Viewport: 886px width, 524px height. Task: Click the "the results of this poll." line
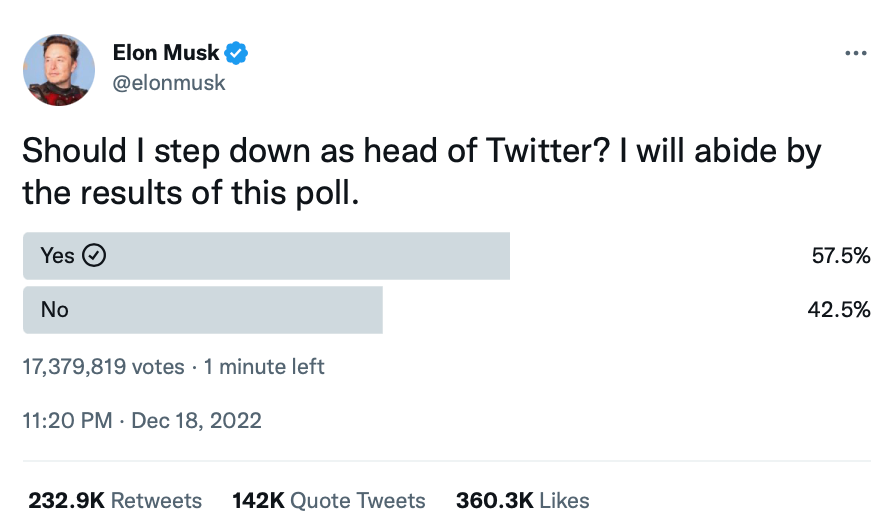[189, 192]
